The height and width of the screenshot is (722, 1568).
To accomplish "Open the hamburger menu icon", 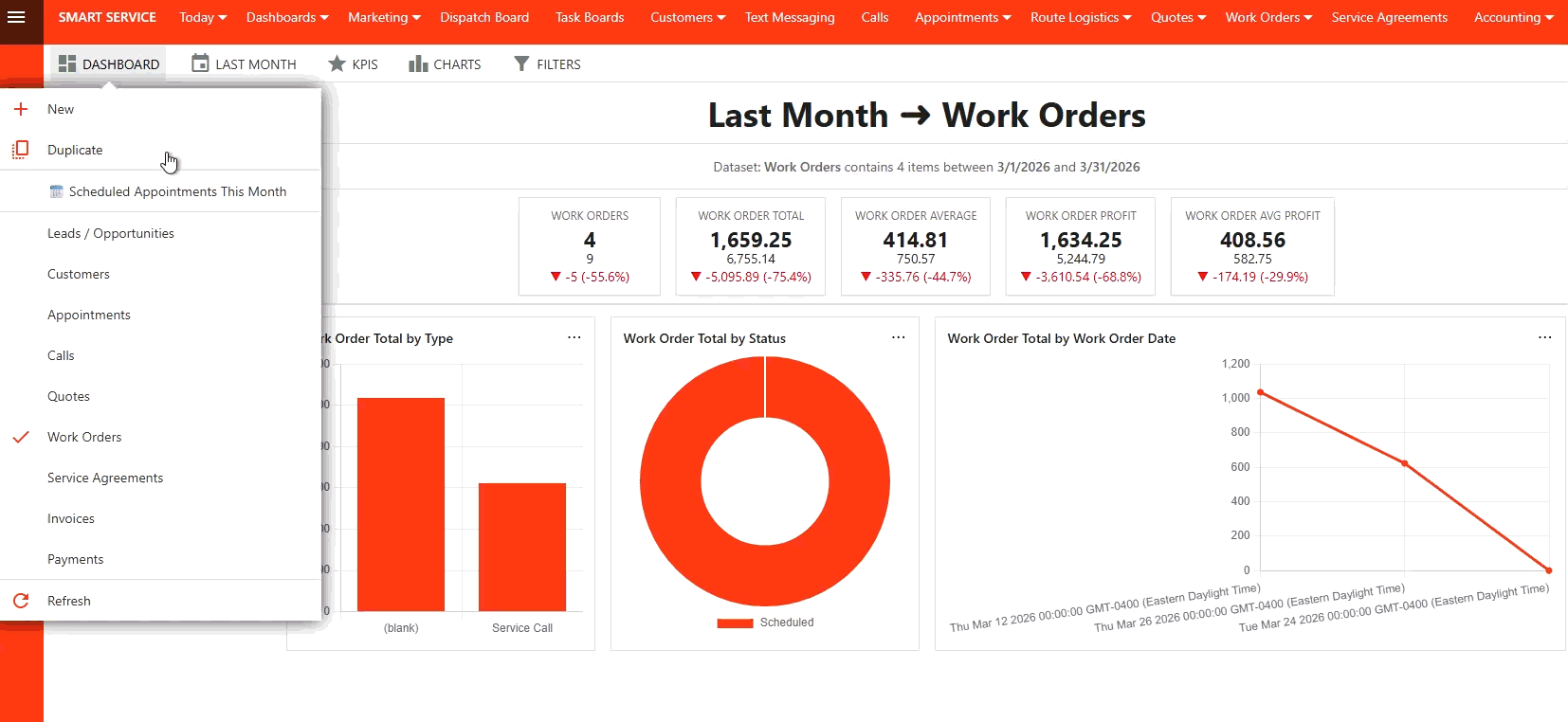I will (16, 17).
